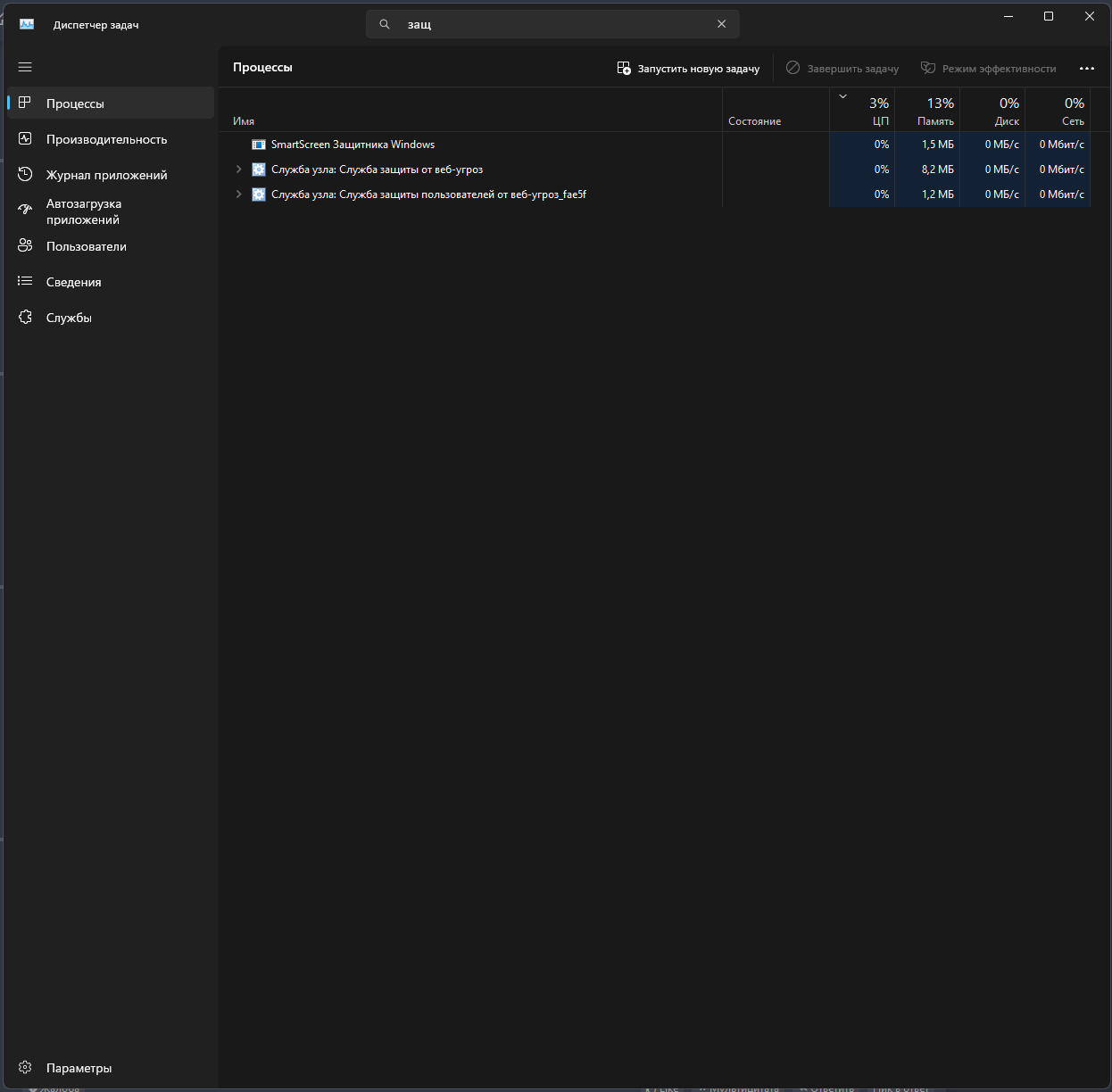The width and height of the screenshot is (1112, 1092).
Task: Toggle Режим эффективности
Action: [988, 68]
